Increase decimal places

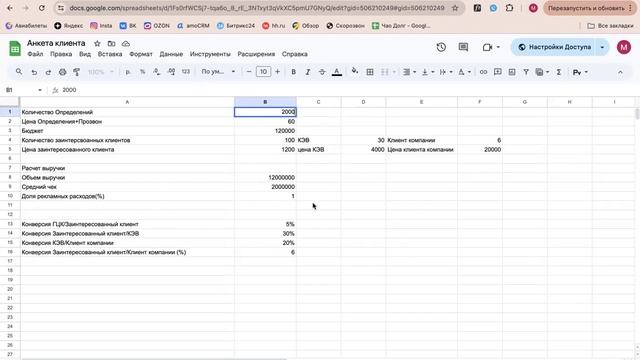[171, 72]
